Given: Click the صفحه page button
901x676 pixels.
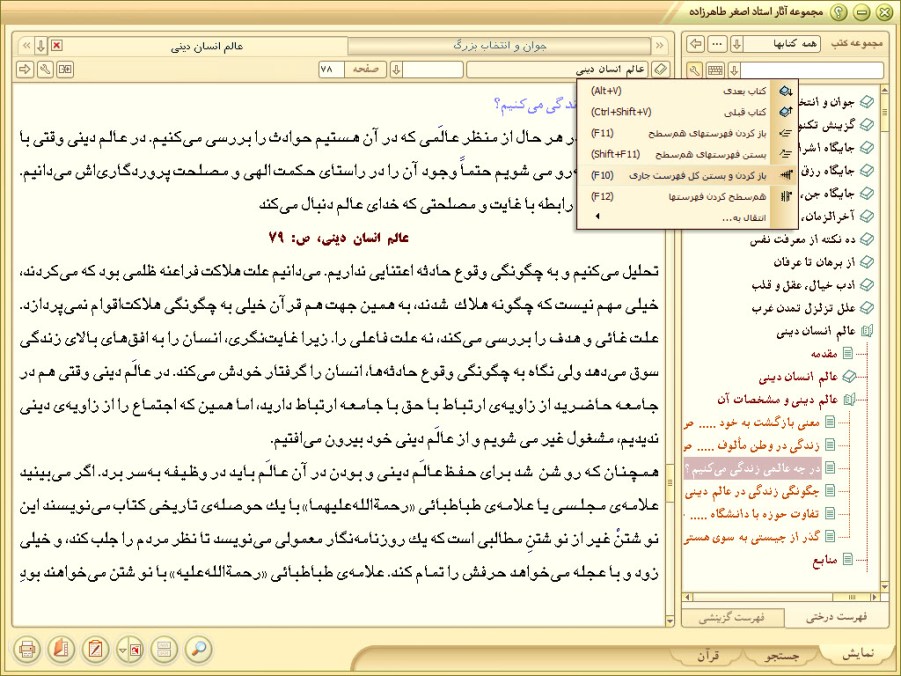Looking at the screenshot, I should 365,70.
